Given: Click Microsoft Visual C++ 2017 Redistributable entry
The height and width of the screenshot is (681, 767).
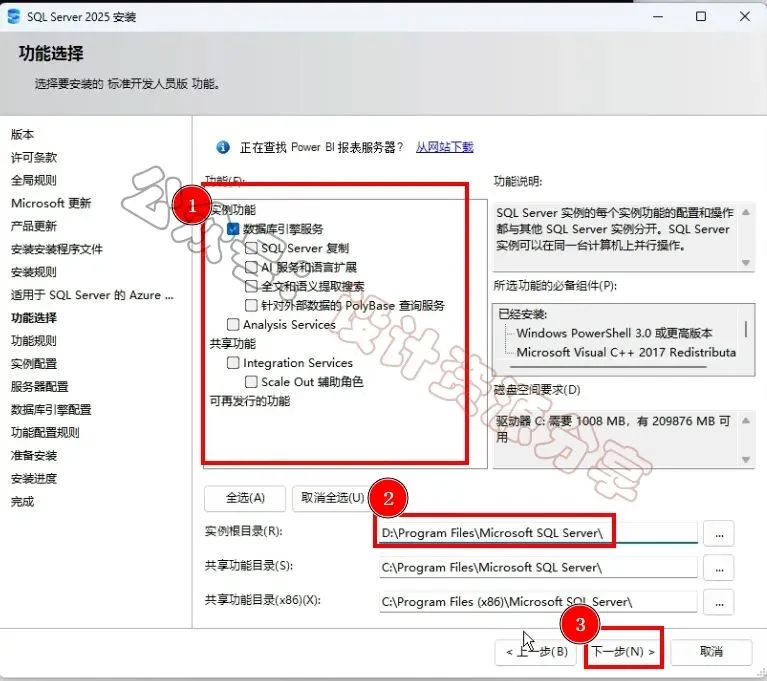Looking at the screenshot, I should (626, 352).
